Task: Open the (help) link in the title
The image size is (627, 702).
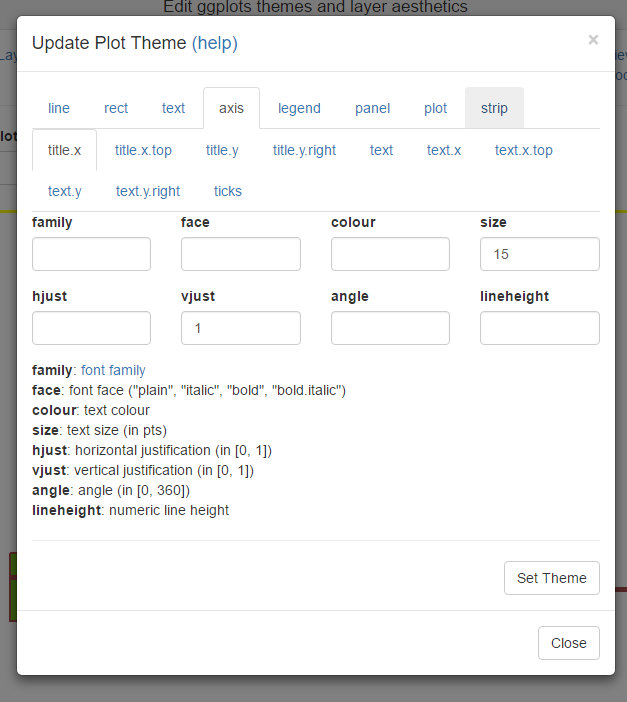Action: (215, 43)
